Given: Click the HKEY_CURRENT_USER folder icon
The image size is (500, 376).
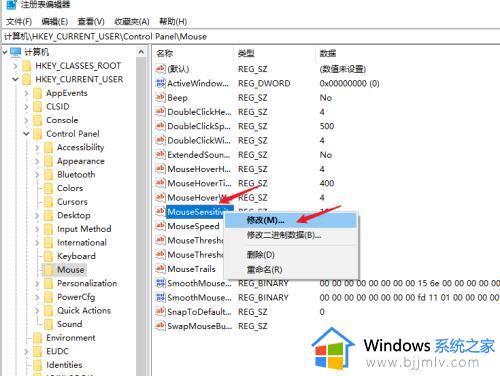Looking at the screenshot, I should click(26, 79).
